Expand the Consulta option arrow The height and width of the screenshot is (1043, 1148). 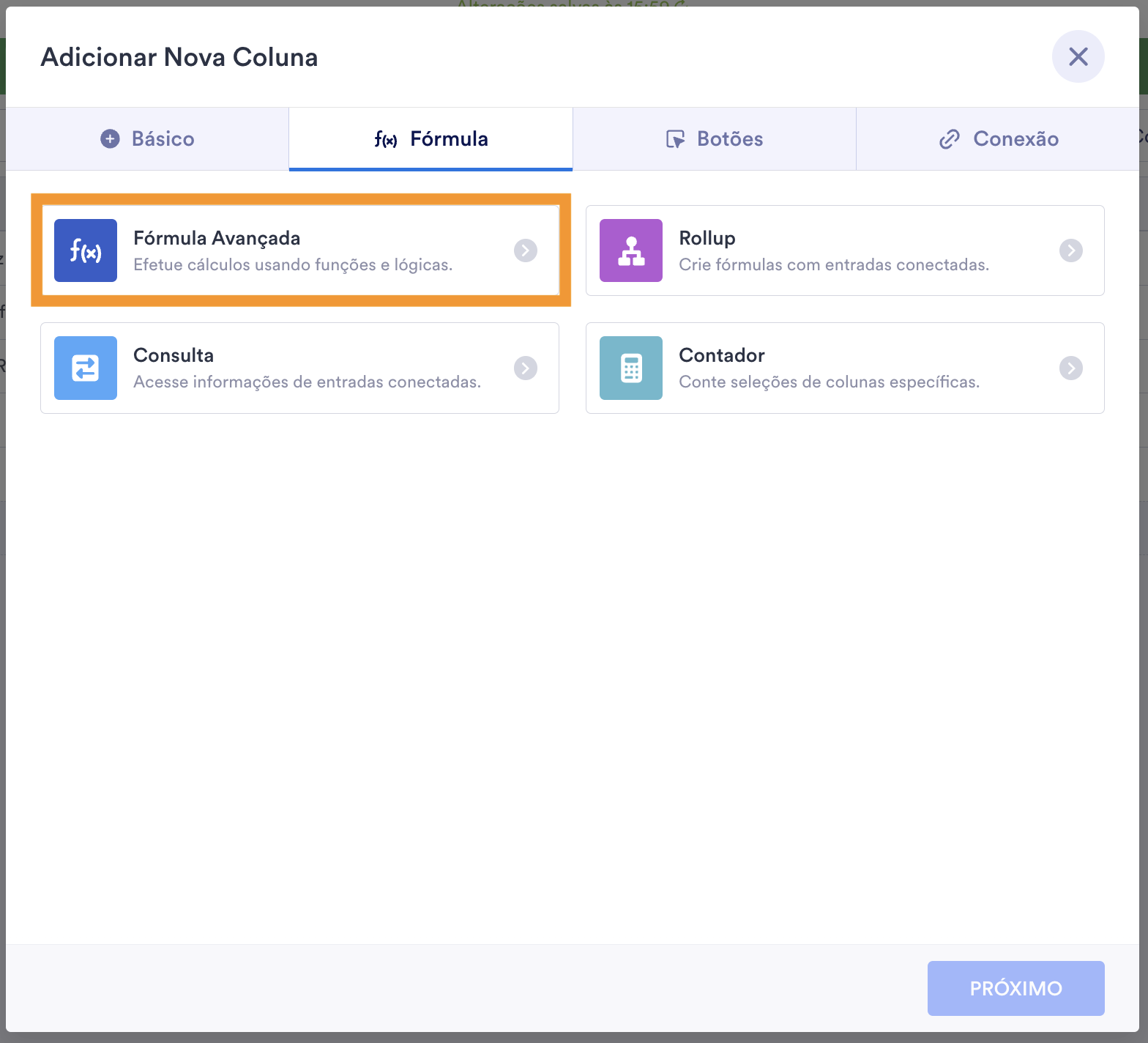tap(526, 368)
